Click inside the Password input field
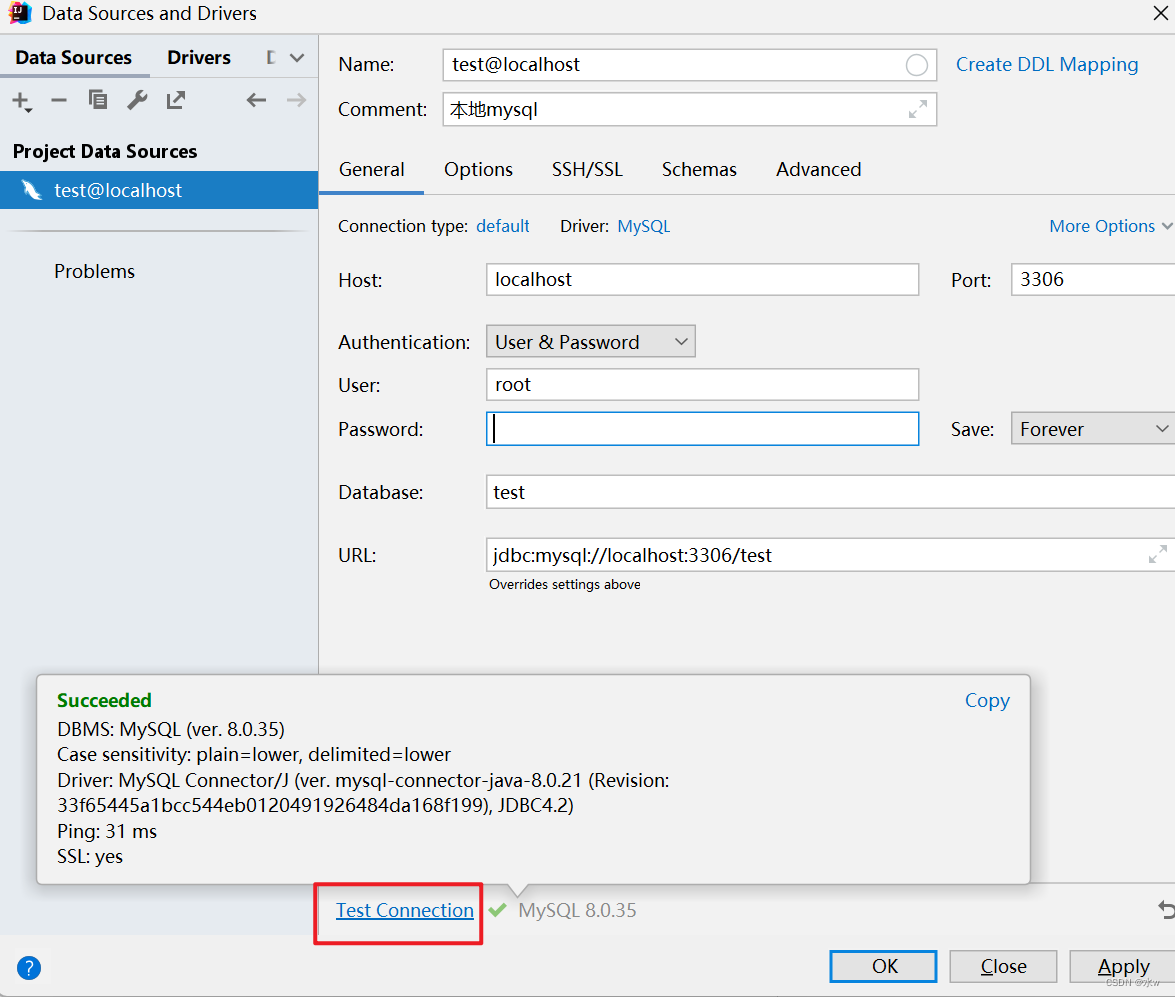This screenshot has width=1175, height=997. point(700,428)
